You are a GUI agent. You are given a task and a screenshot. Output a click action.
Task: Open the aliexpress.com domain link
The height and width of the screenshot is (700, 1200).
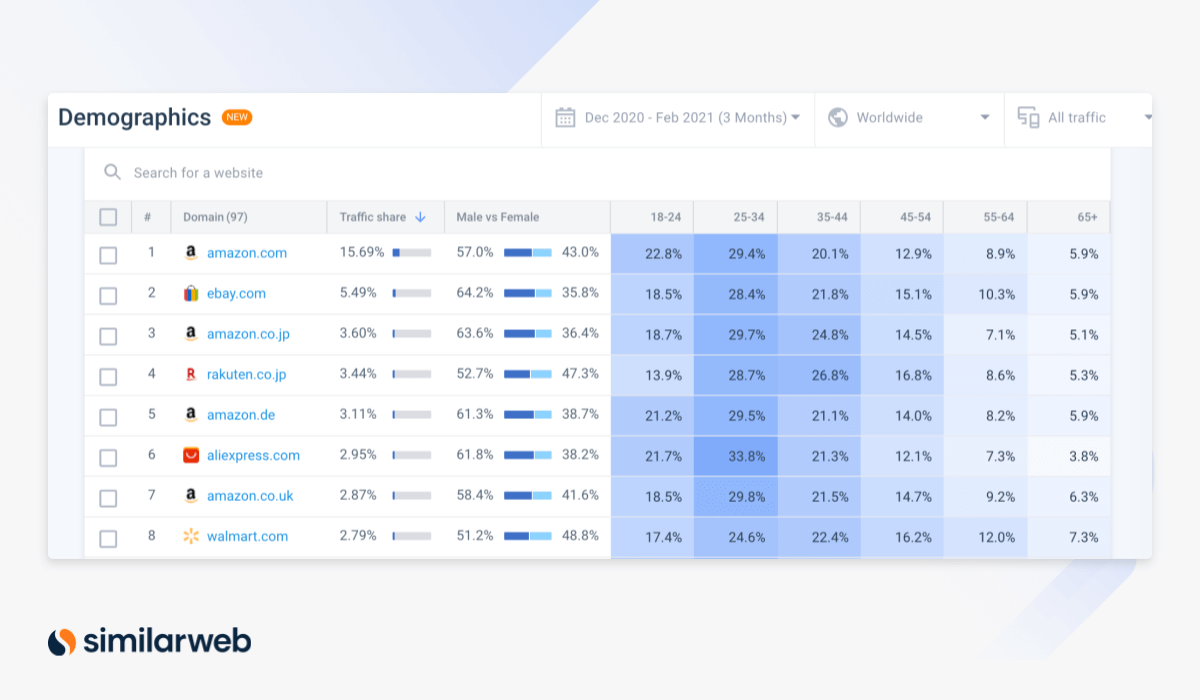tap(253, 455)
